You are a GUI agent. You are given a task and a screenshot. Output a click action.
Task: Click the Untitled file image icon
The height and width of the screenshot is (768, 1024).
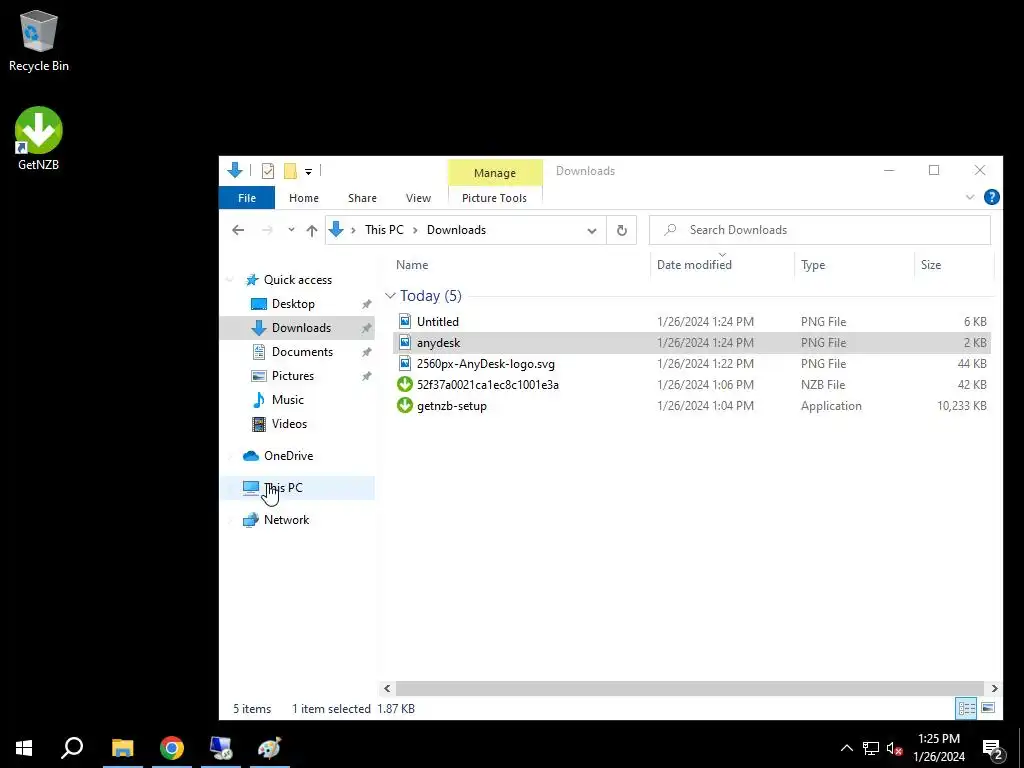[405, 321]
